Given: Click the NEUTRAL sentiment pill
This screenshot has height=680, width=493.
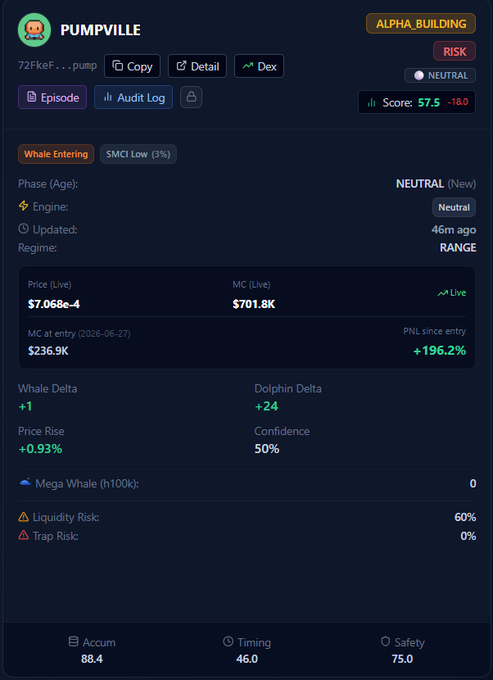Looking at the screenshot, I should [440, 75].
